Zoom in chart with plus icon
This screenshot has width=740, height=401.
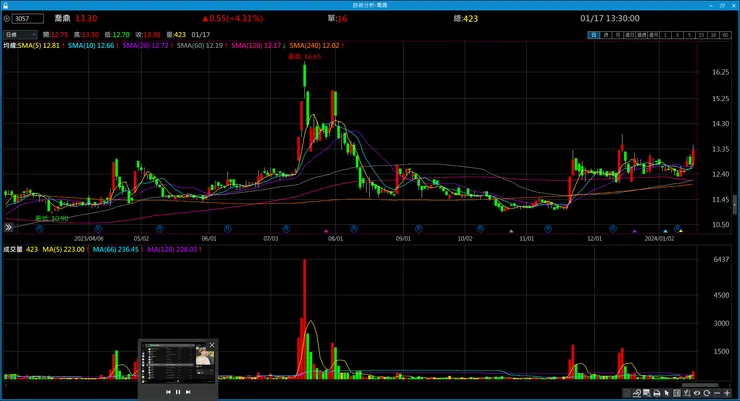point(727,393)
